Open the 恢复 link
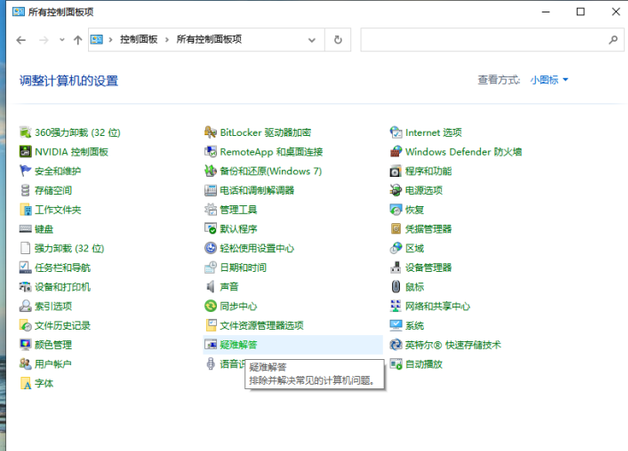This screenshot has height=451, width=628. pyautogui.click(x=415, y=209)
